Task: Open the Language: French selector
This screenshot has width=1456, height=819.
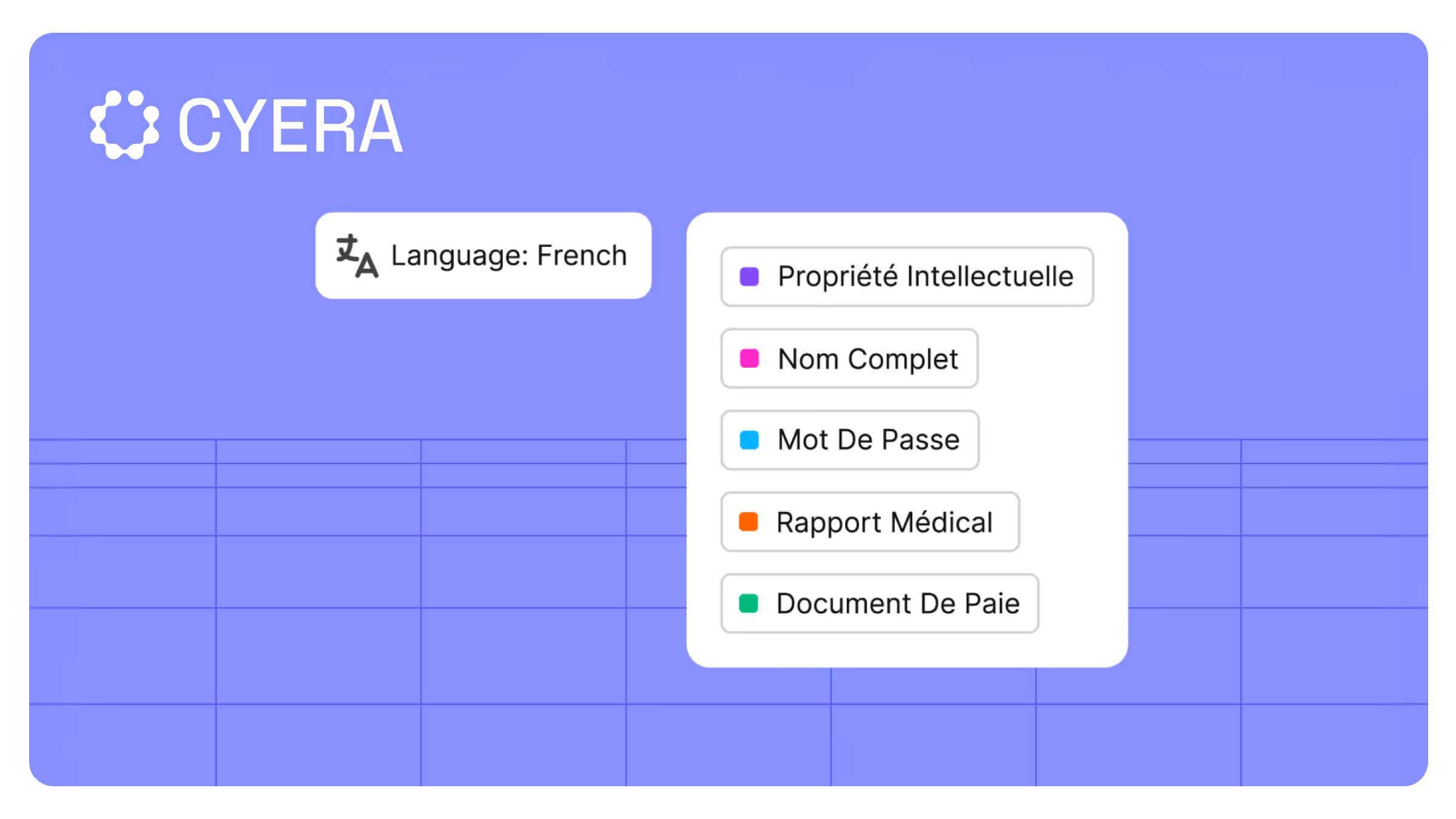Action: coord(483,255)
